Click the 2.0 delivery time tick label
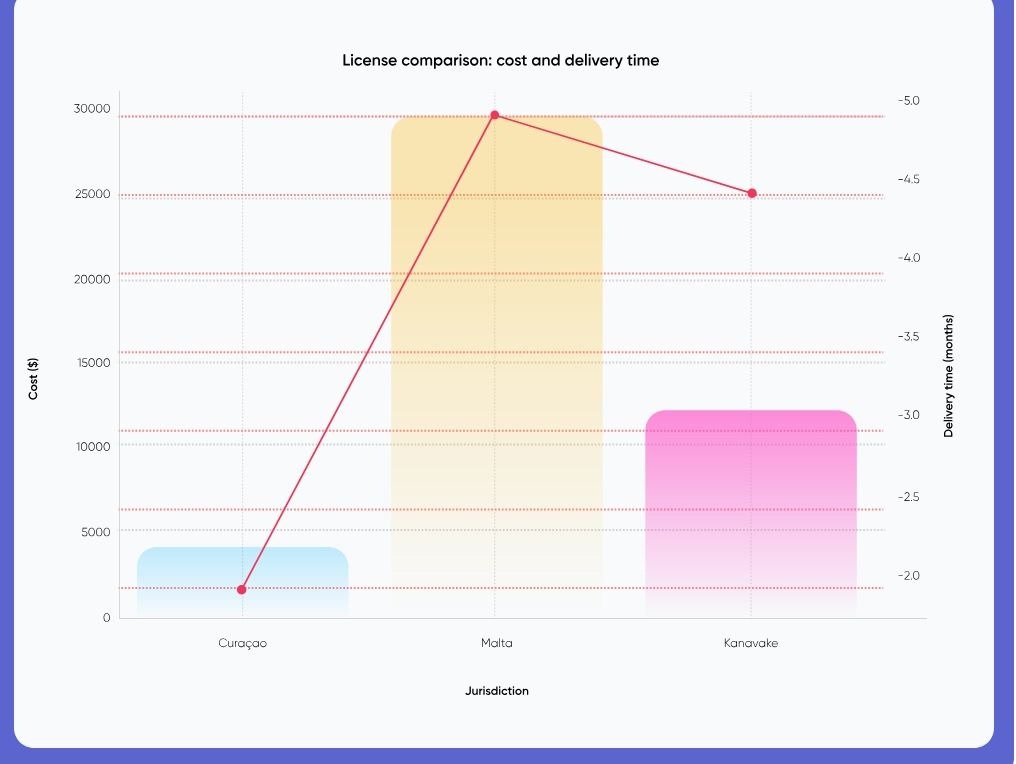Image resolution: width=1016 pixels, height=764 pixels. (908, 576)
